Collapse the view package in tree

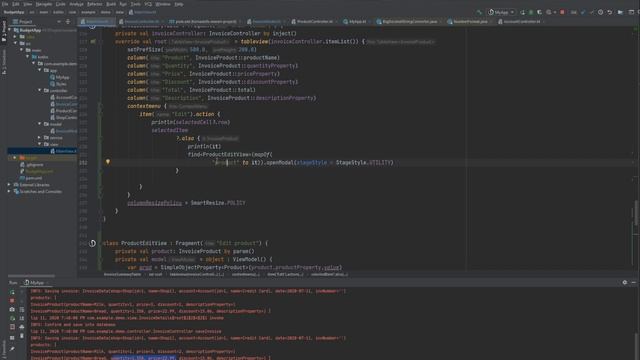pos(40,144)
